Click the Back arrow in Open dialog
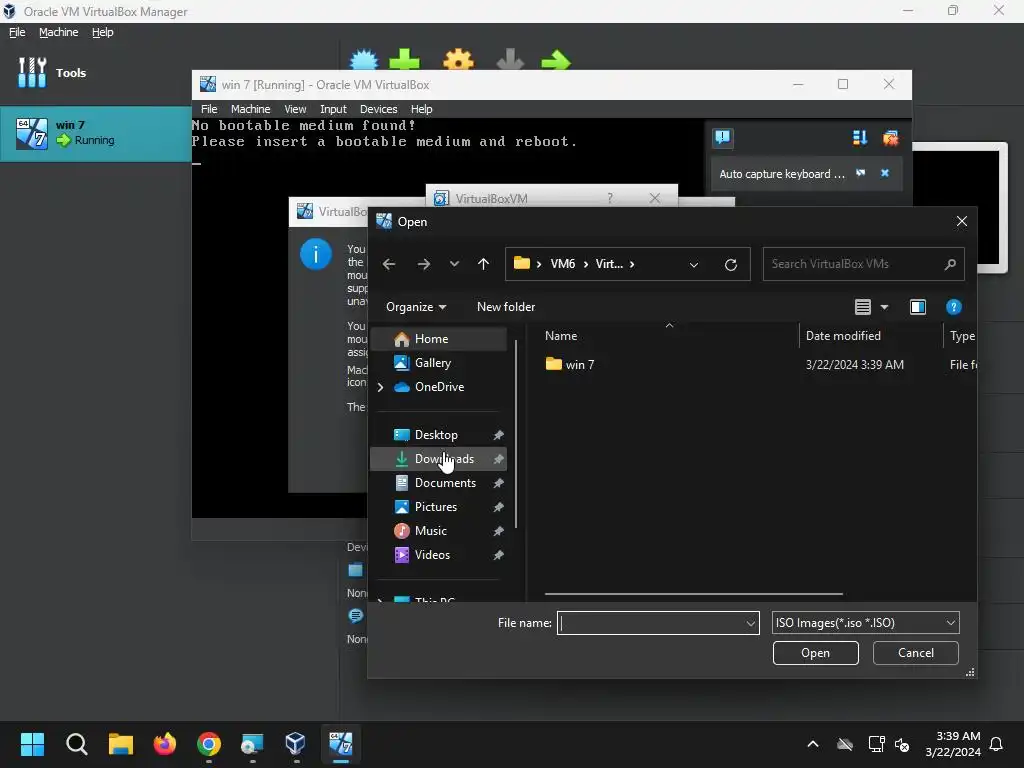 [x=389, y=264]
